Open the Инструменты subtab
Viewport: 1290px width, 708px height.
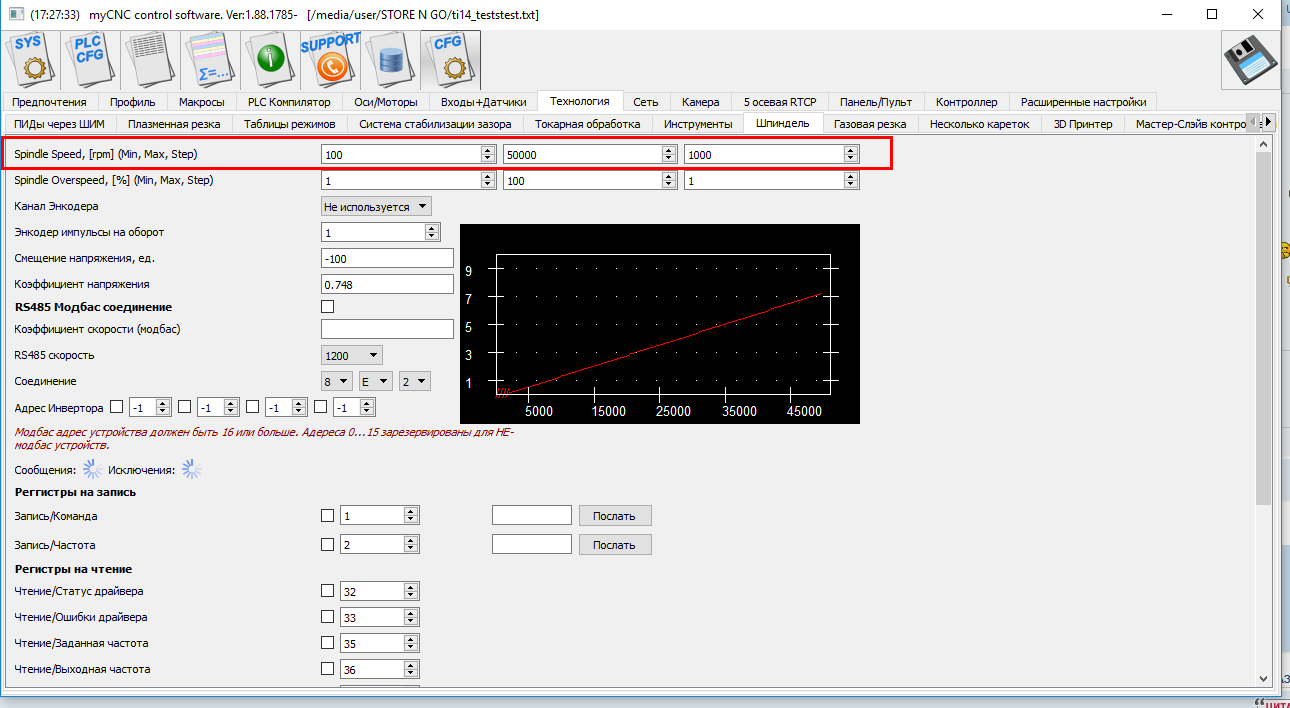click(699, 124)
